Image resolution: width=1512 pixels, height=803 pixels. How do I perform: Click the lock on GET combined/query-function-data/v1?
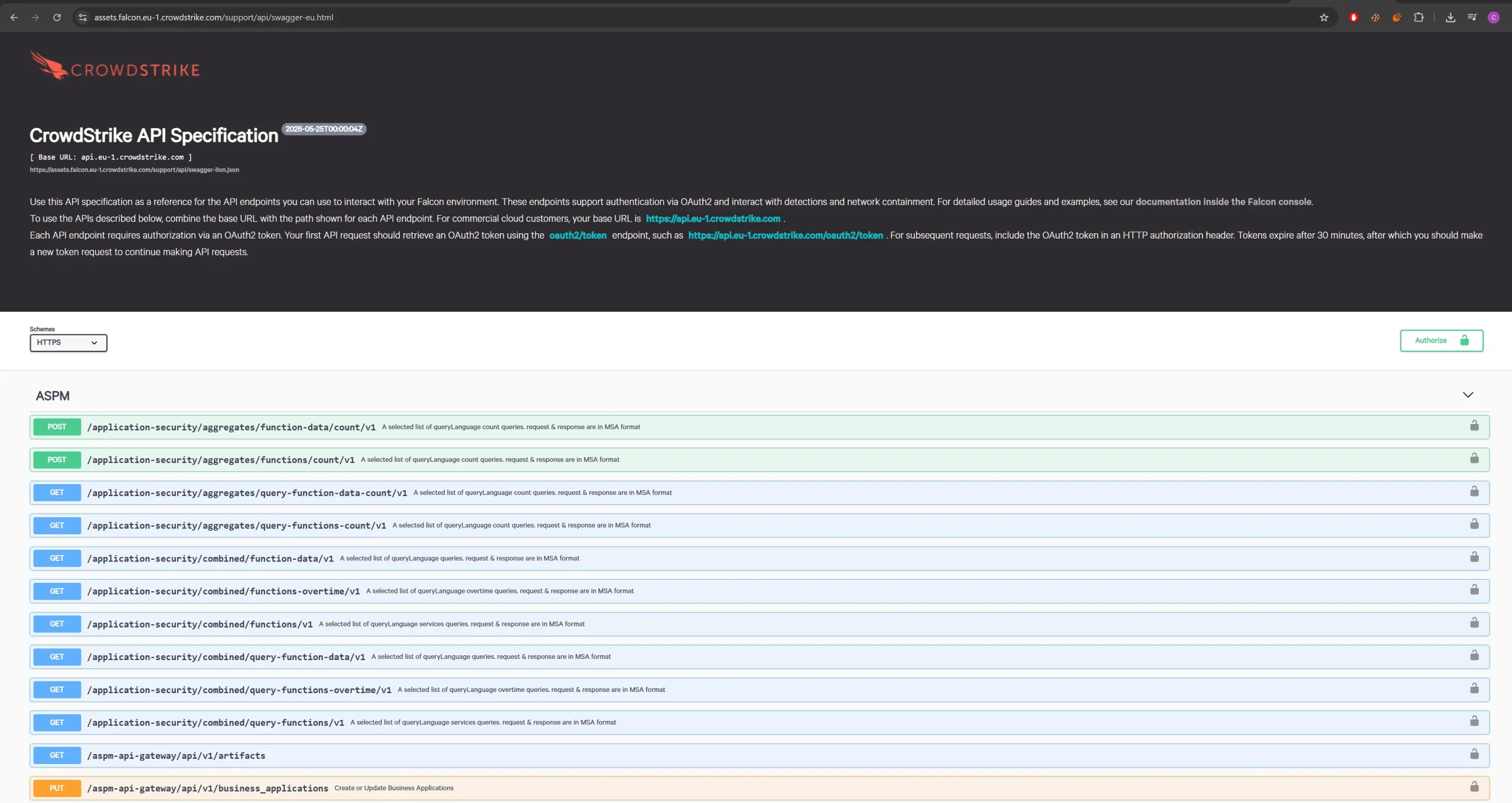[1474, 655]
